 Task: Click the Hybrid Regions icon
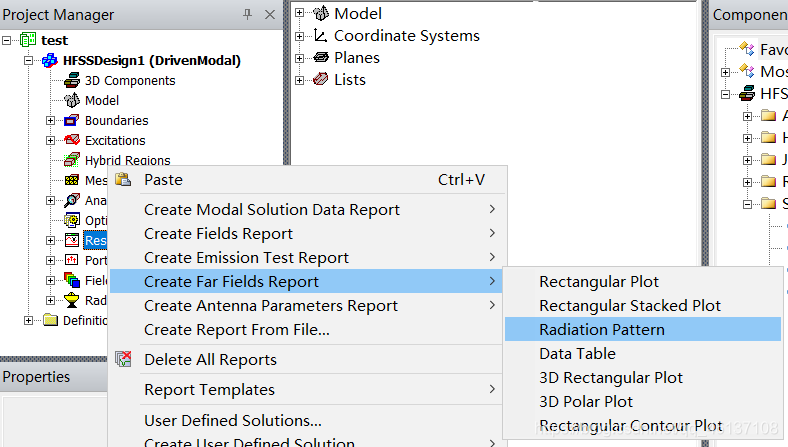(x=72, y=160)
